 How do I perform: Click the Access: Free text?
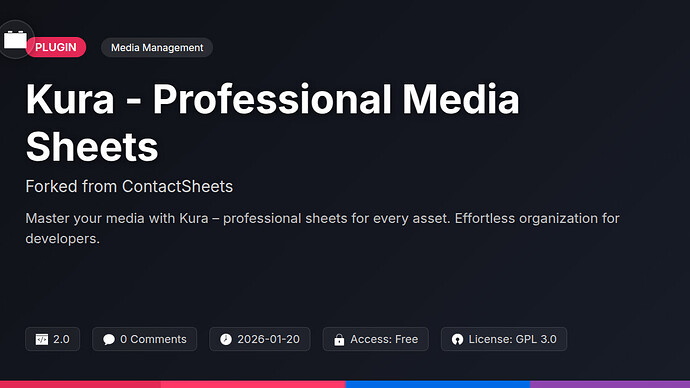click(384, 339)
